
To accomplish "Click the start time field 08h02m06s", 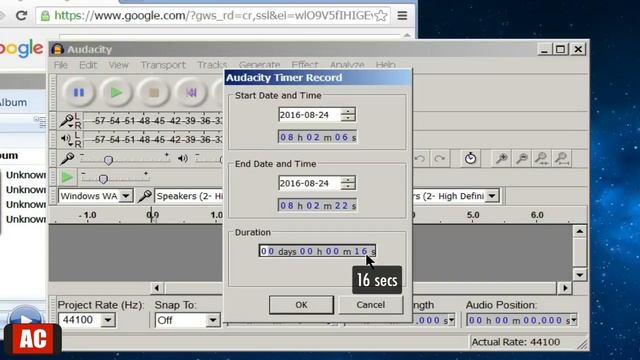I will point(318,137).
